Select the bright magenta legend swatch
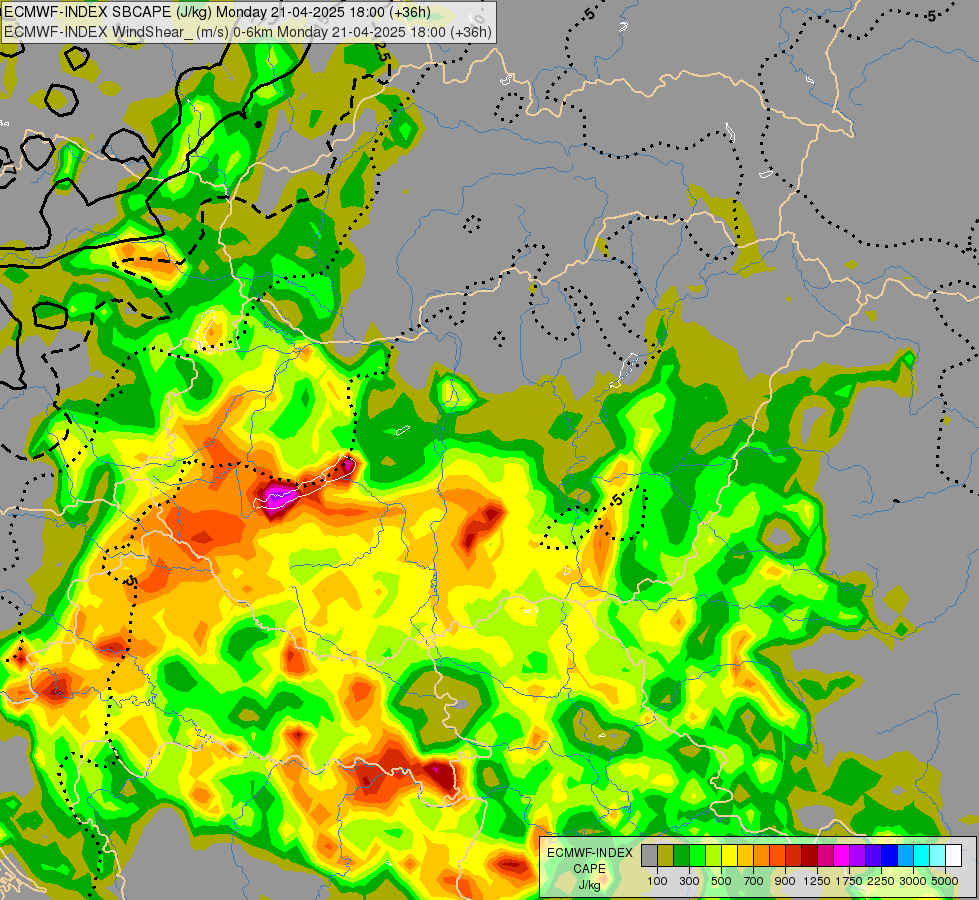This screenshot has height=900, width=979. point(842,855)
